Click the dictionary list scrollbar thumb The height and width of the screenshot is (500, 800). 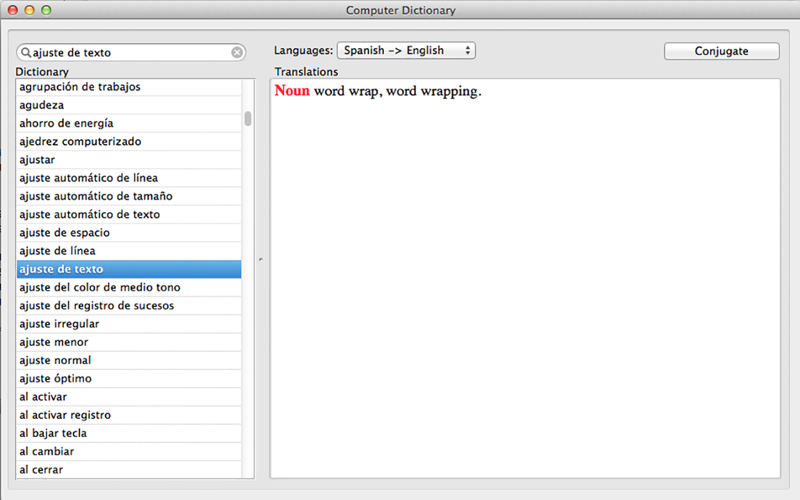pos(248,118)
